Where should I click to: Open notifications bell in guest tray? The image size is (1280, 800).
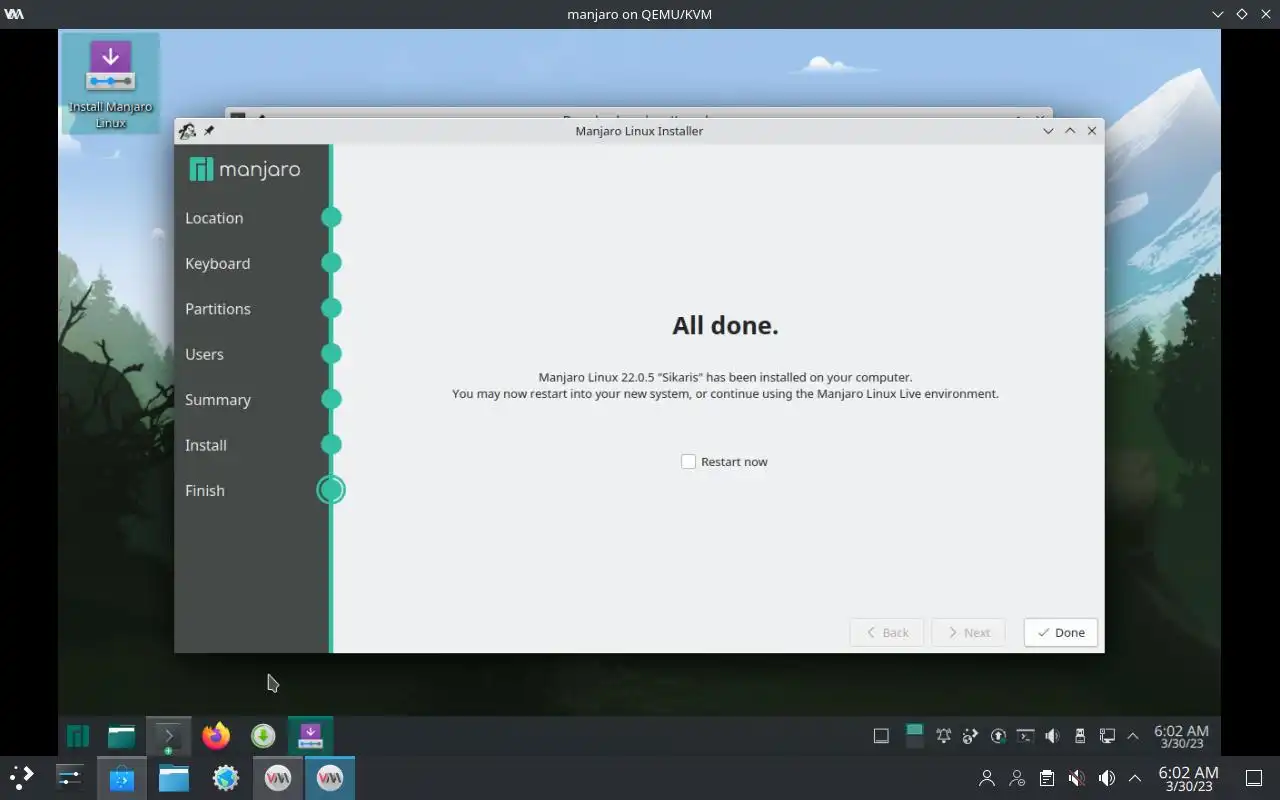tap(943, 736)
